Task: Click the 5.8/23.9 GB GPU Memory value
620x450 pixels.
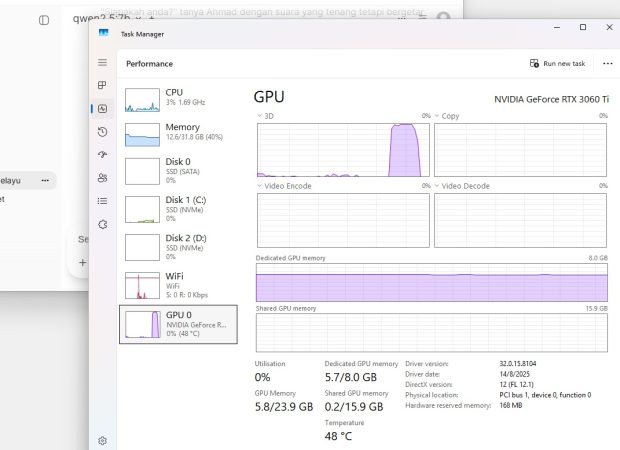Action: [x=284, y=407]
